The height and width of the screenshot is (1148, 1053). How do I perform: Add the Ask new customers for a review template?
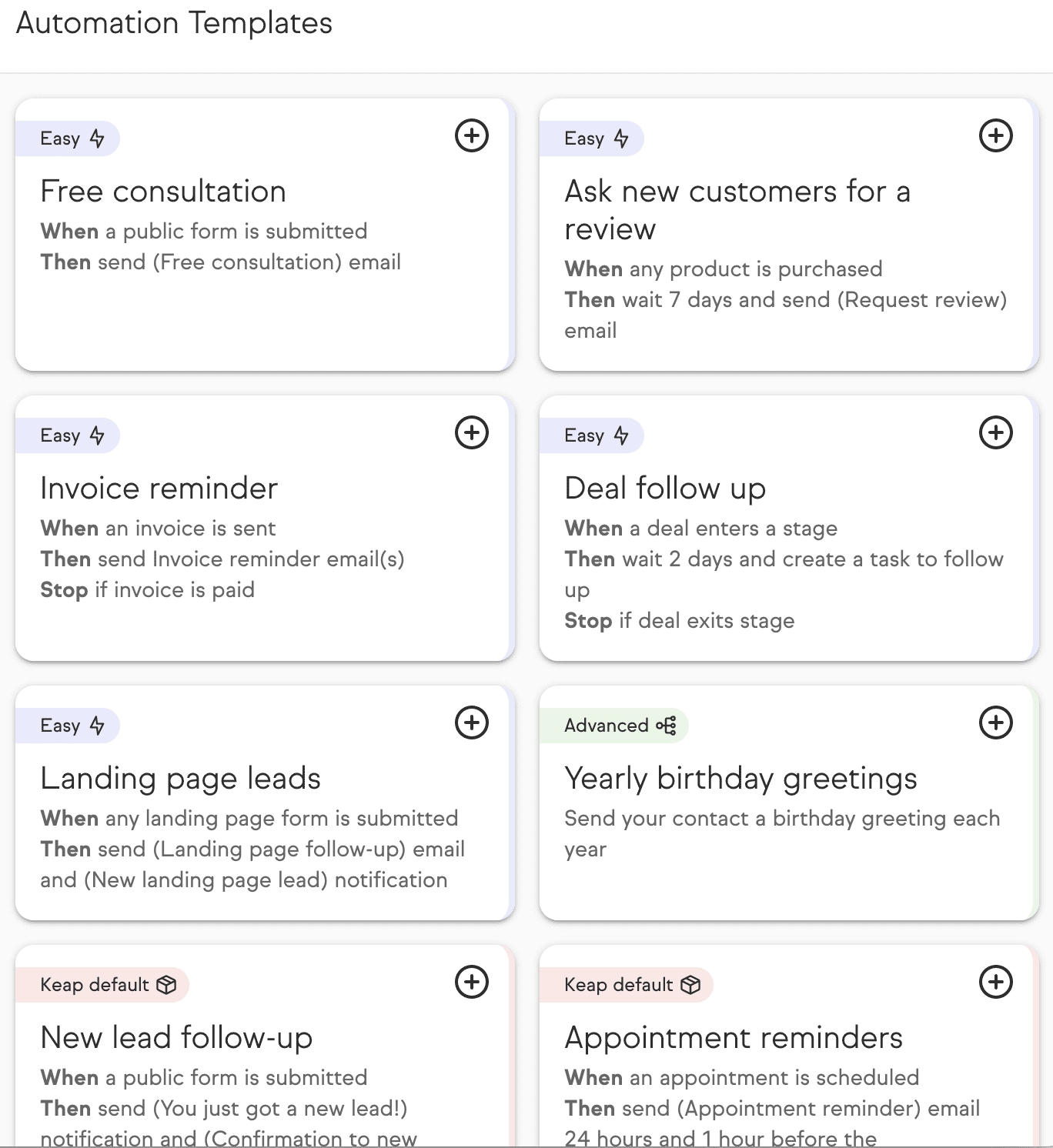[x=995, y=136]
